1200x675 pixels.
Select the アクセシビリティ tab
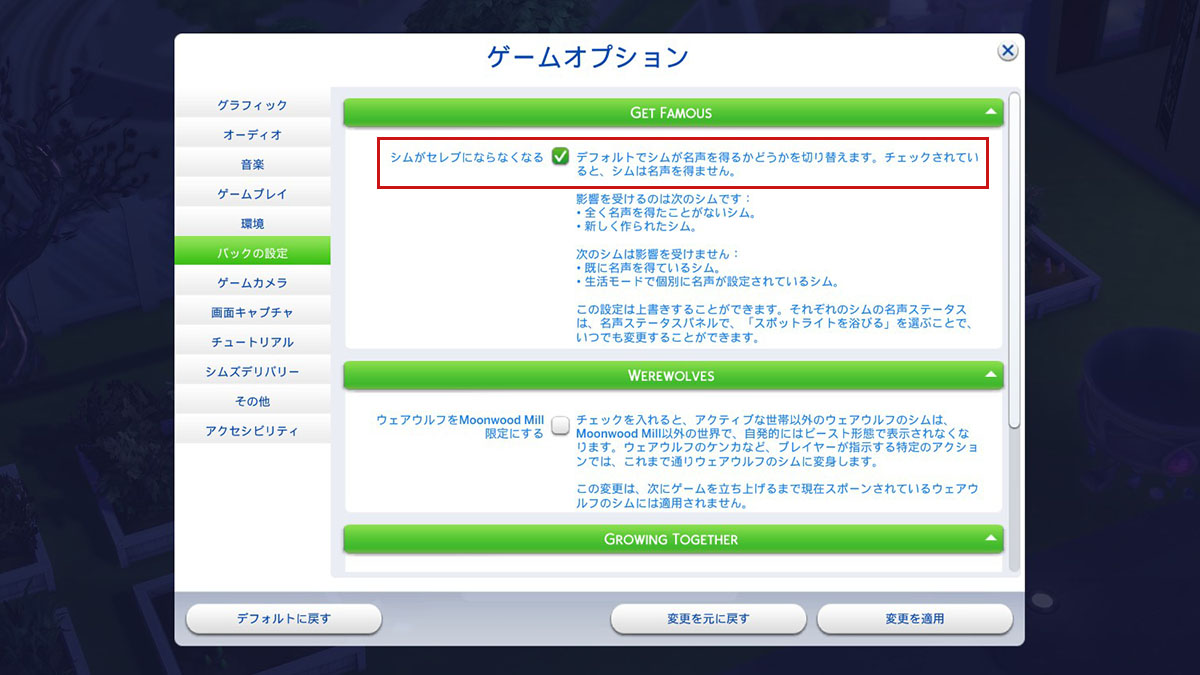[x=252, y=431]
